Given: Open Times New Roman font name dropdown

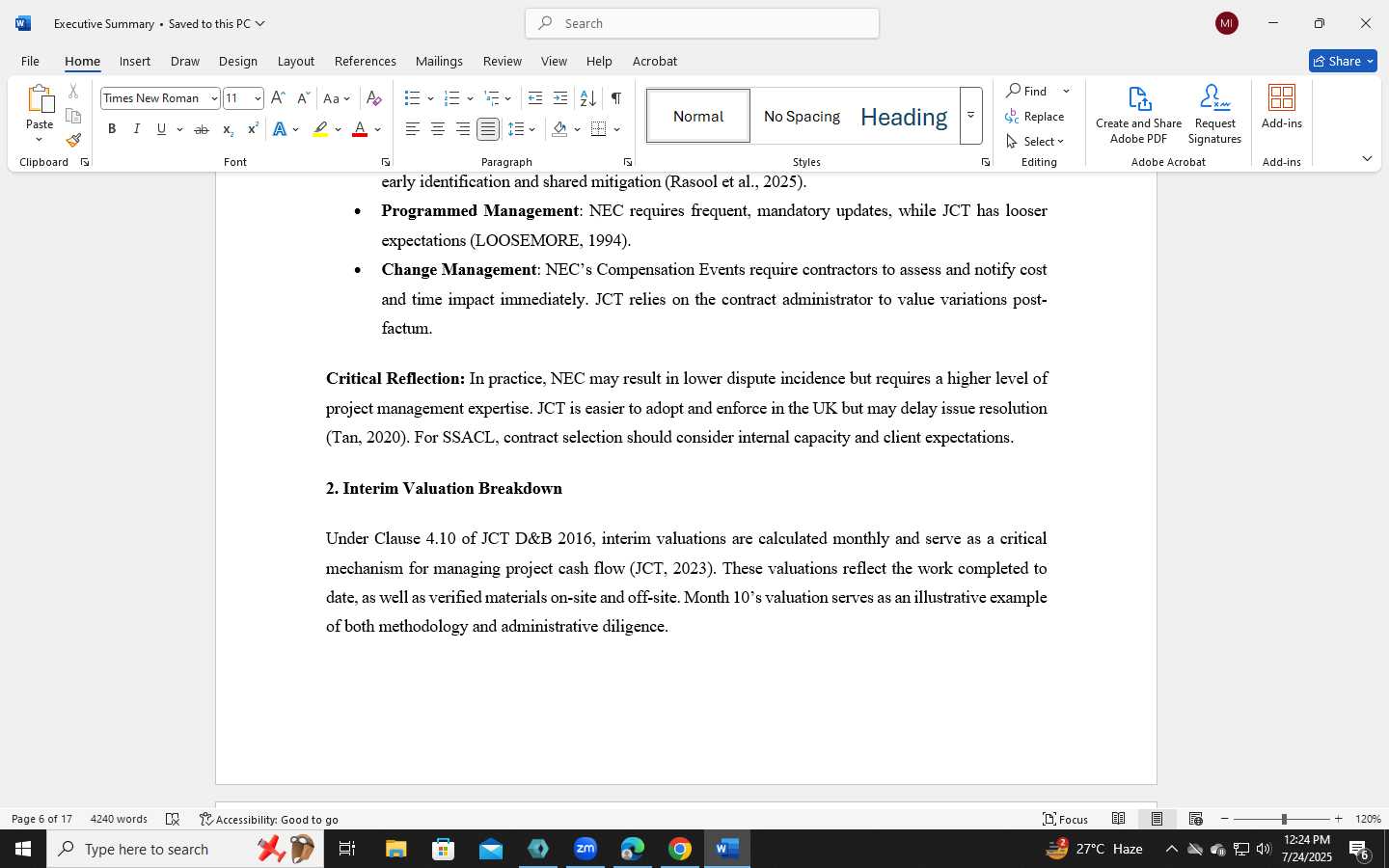Looking at the screenshot, I should [214, 98].
